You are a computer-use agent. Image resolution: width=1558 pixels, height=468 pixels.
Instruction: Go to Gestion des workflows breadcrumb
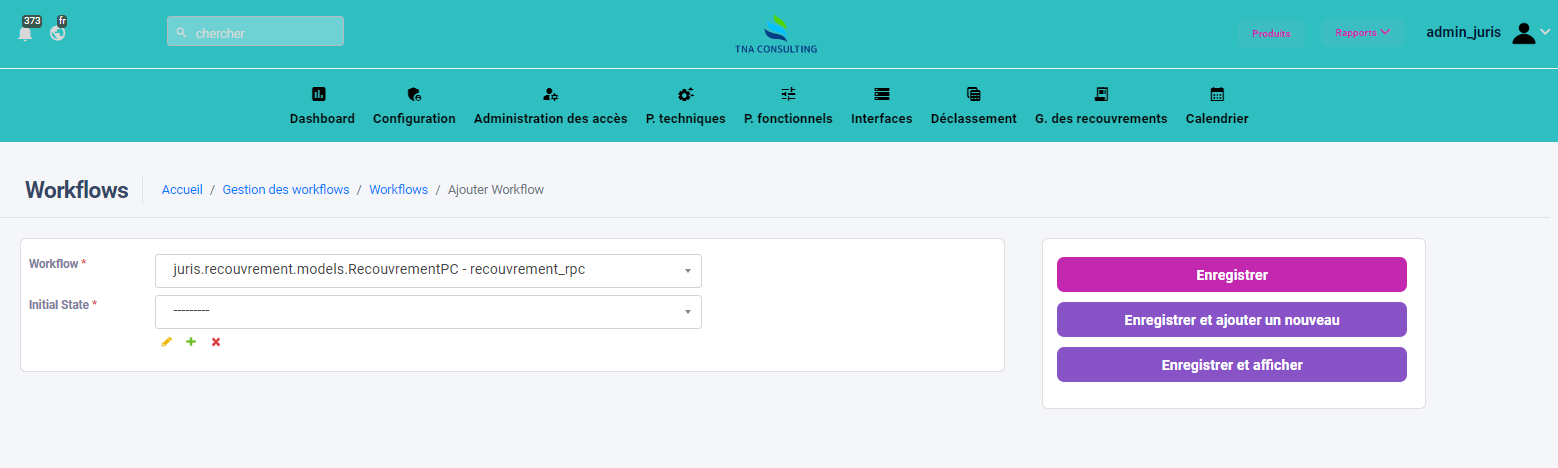(x=286, y=190)
